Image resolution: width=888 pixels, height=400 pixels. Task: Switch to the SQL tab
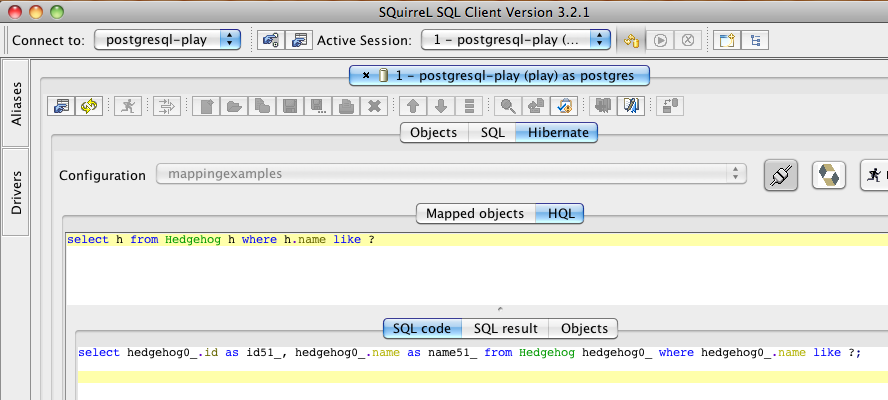(x=492, y=133)
